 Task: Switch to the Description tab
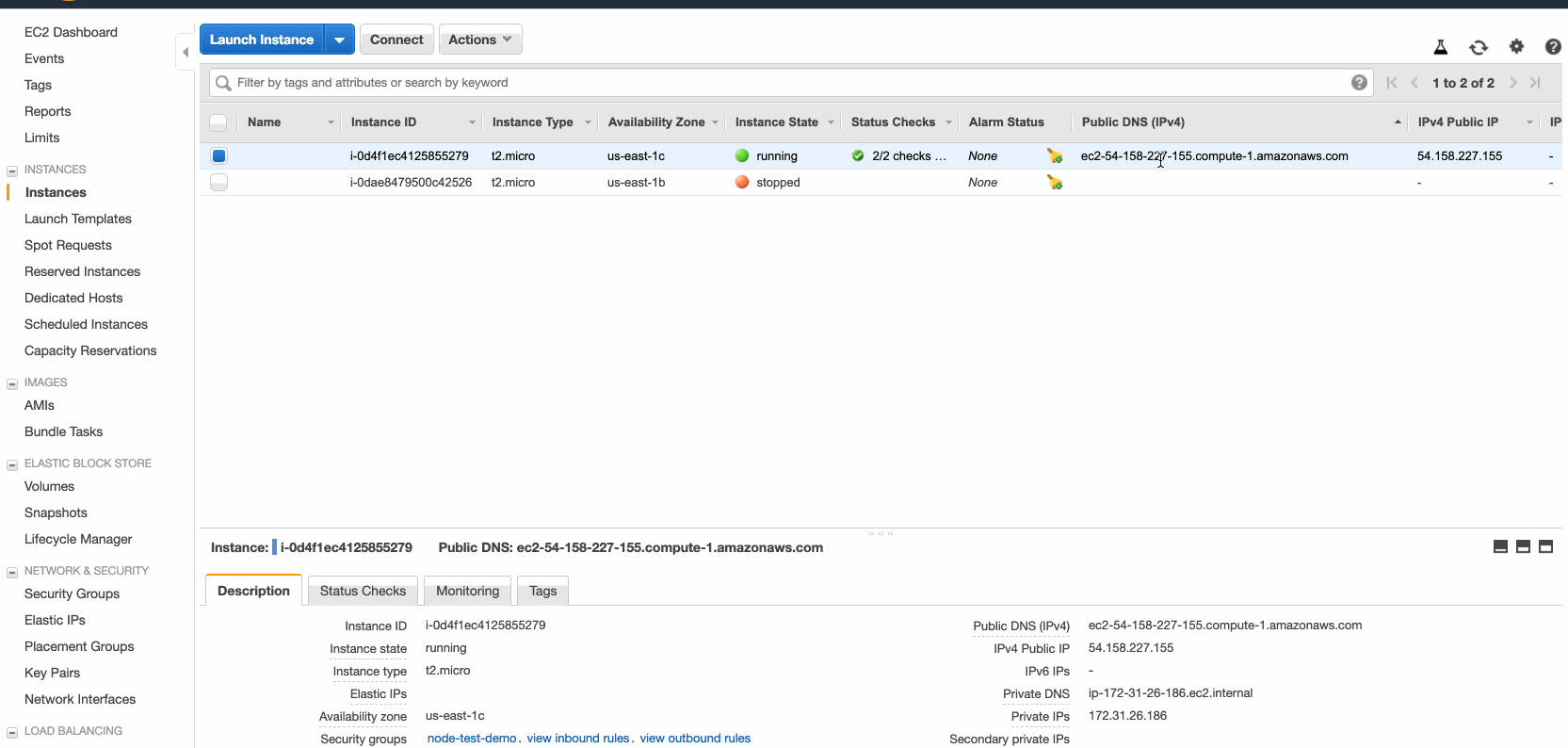(253, 591)
